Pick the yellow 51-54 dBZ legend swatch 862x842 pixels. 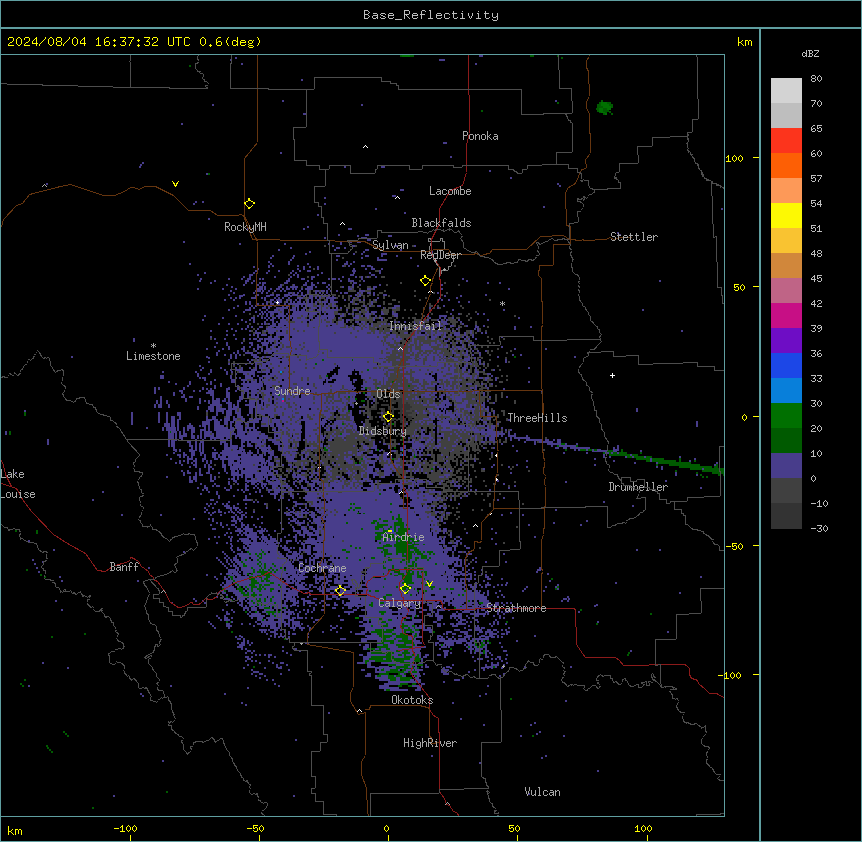[x=786, y=215]
